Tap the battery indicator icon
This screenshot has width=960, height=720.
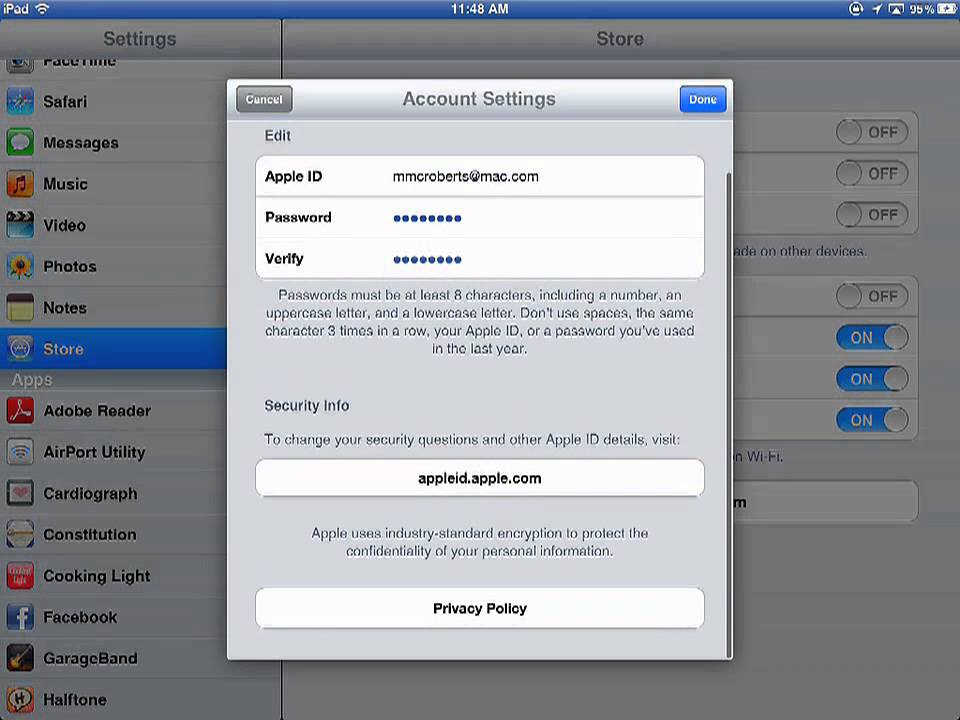tap(947, 9)
